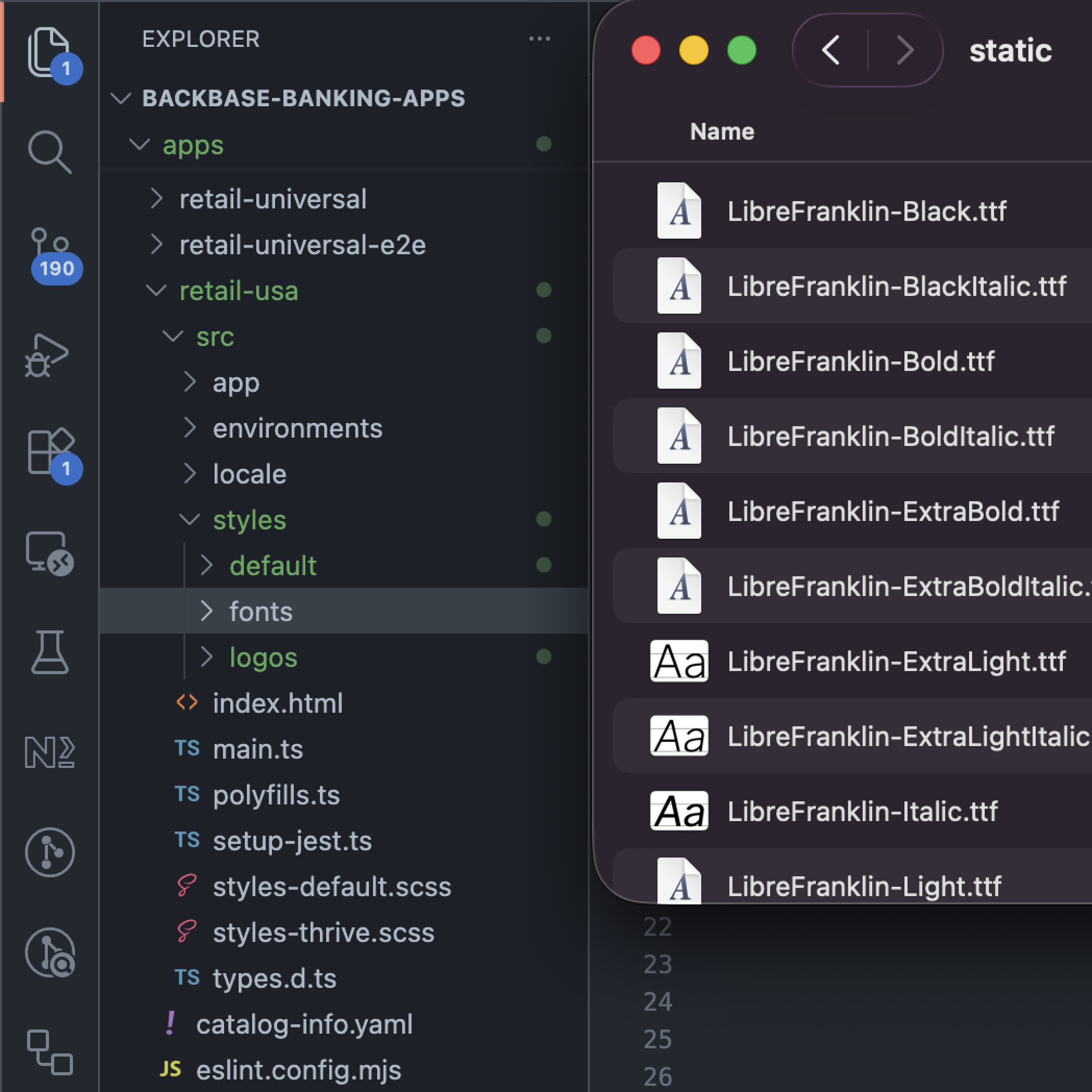Click the LibreFranklin-ExtraLight.ttf Aa preview icon
Screen dimensions: 1092x1092
pyautogui.click(x=679, y=661)
